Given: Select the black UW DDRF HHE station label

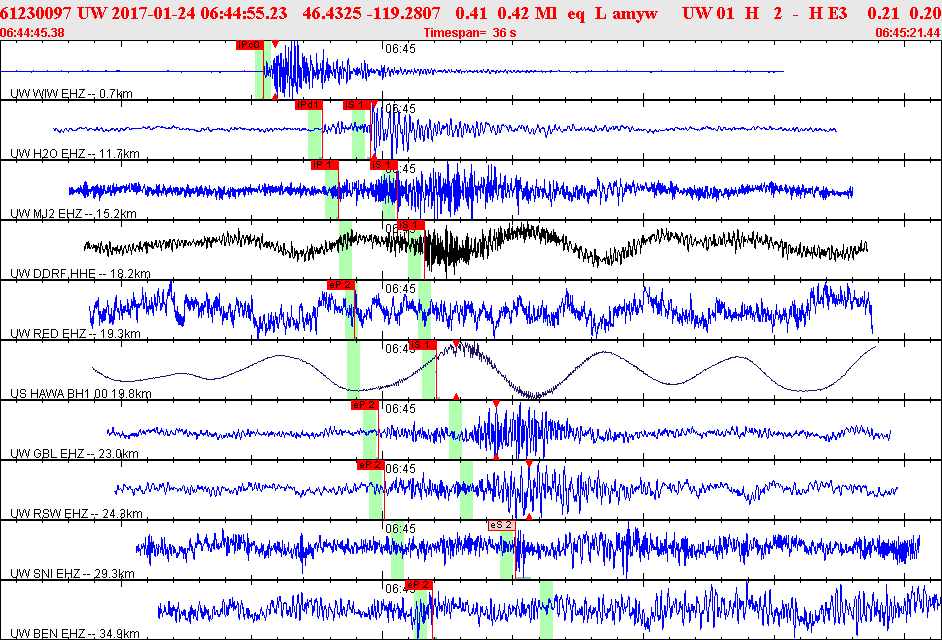Looking at the screenshot, I should coord(80,274).
